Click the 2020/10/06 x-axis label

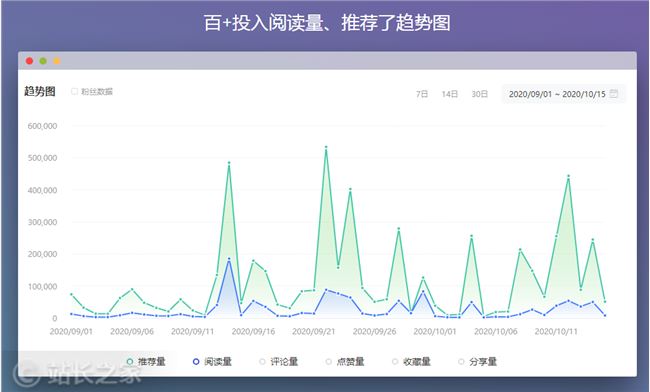pos(496,332)
